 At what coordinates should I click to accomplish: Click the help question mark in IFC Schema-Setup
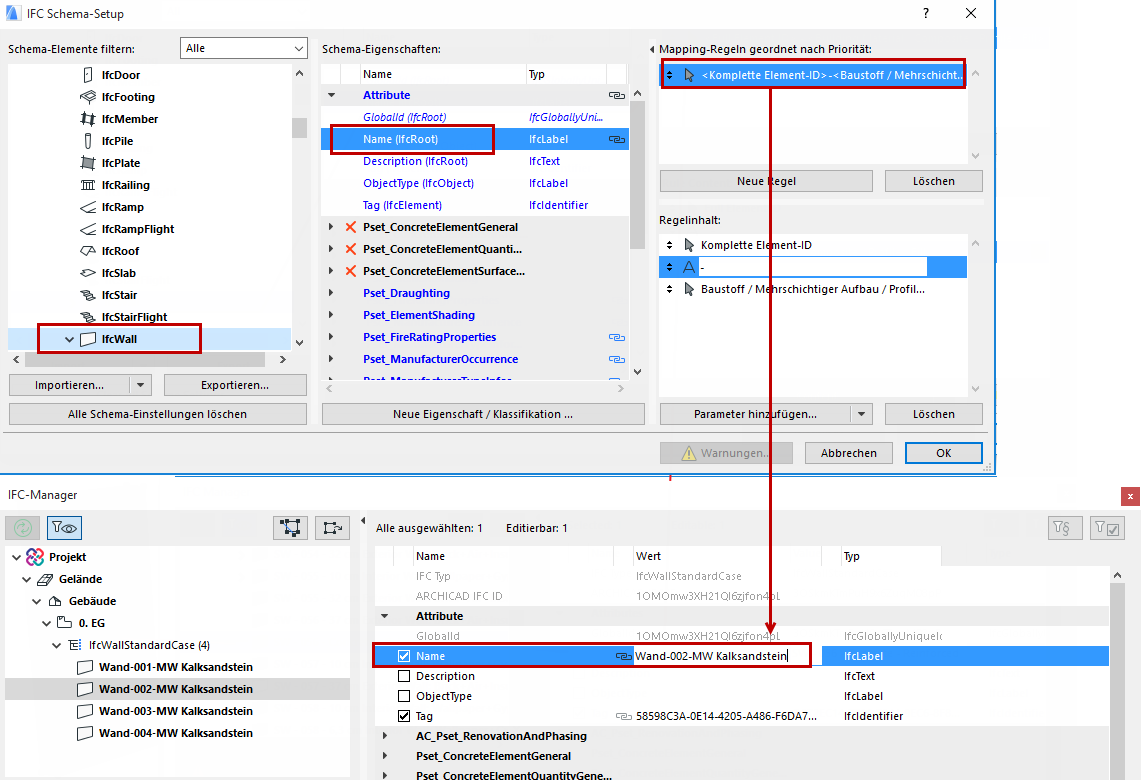pyautogui.click(x=926, y=13)
